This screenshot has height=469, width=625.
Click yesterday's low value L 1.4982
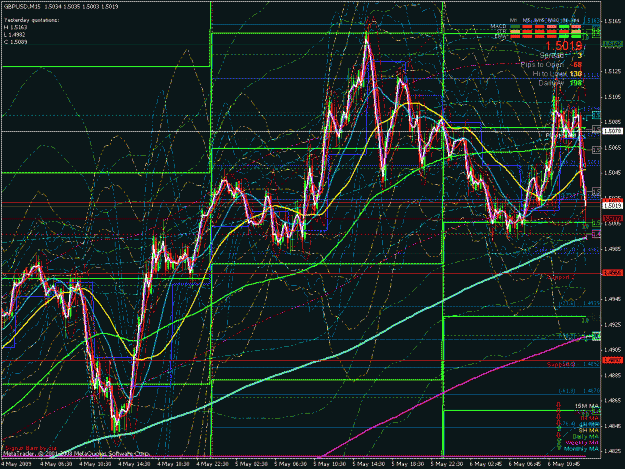(x=16, y=35)
